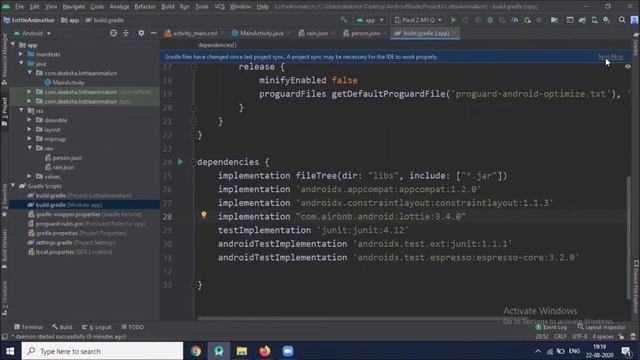640x360 pixels.
Task: Click the Windows Start button
Action: tap(10, 351)
